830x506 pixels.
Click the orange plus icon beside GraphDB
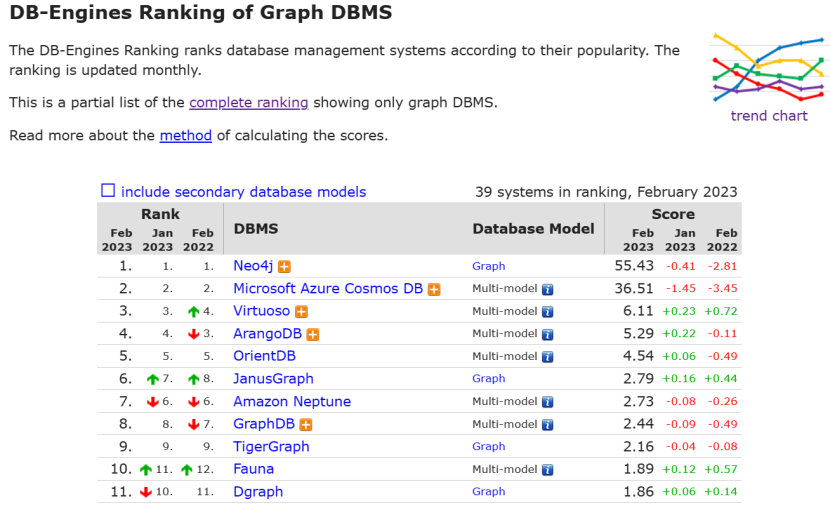pos(306,424)
